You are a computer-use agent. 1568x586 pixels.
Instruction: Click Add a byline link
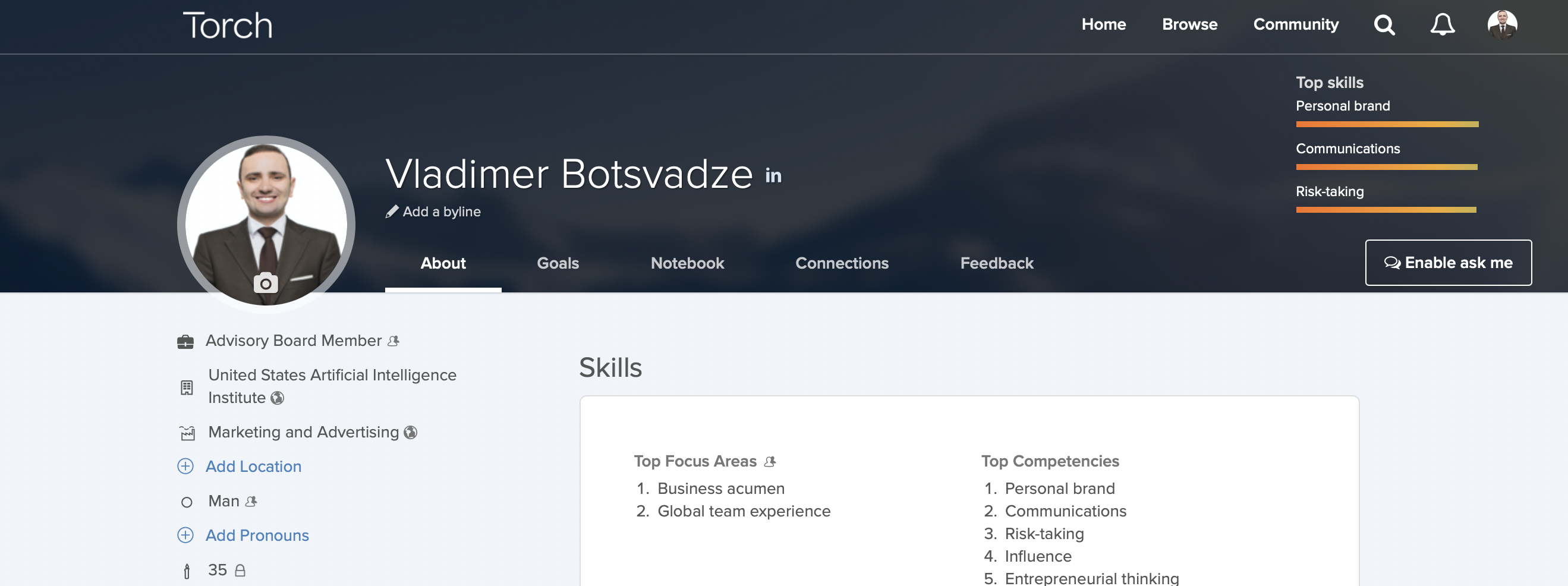(x=441, y=212)
